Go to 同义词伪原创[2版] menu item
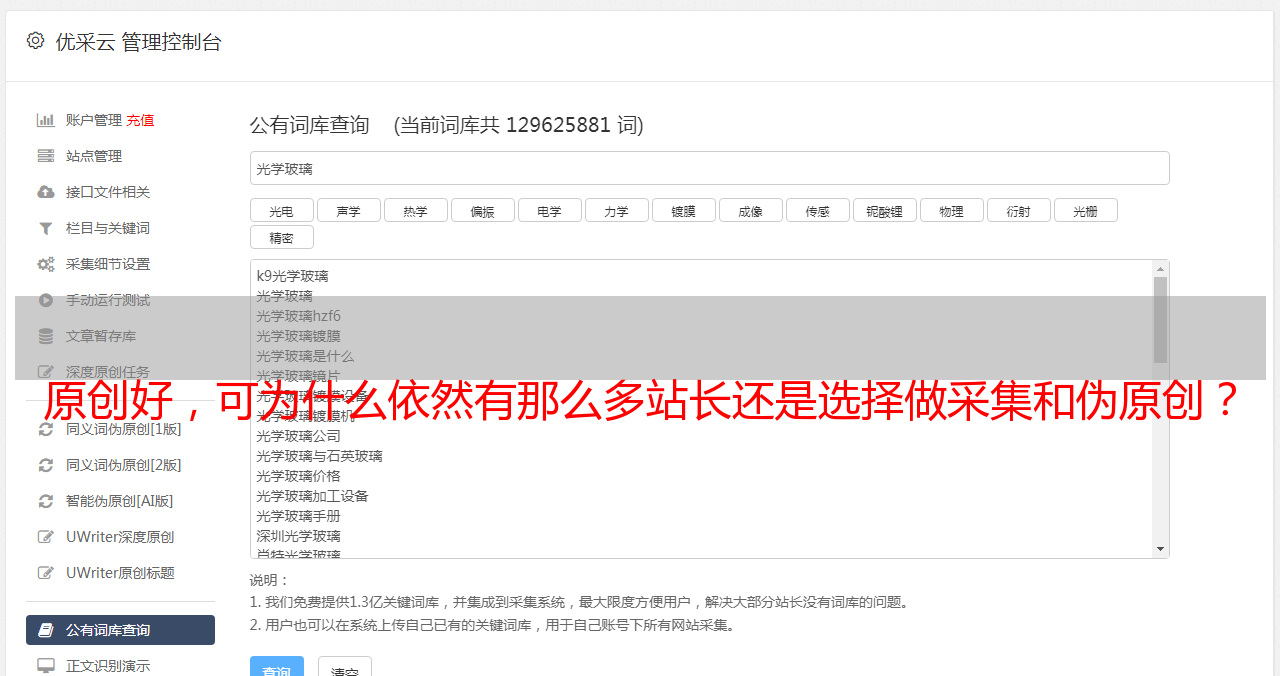1280x676 pixels. [x=120, y=465]
